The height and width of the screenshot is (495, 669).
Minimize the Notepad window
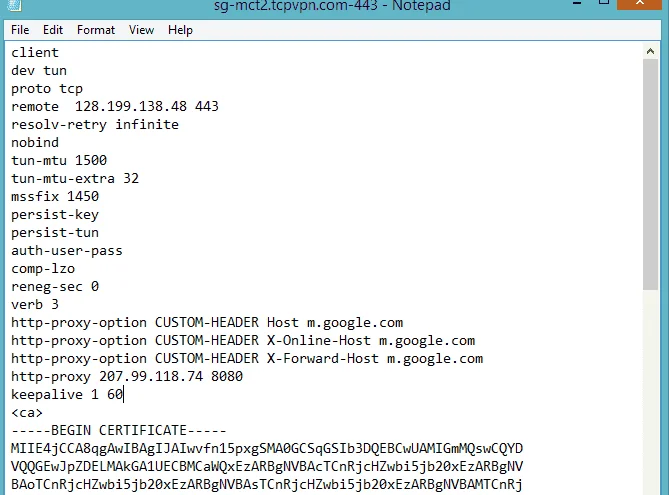(577, 3)
